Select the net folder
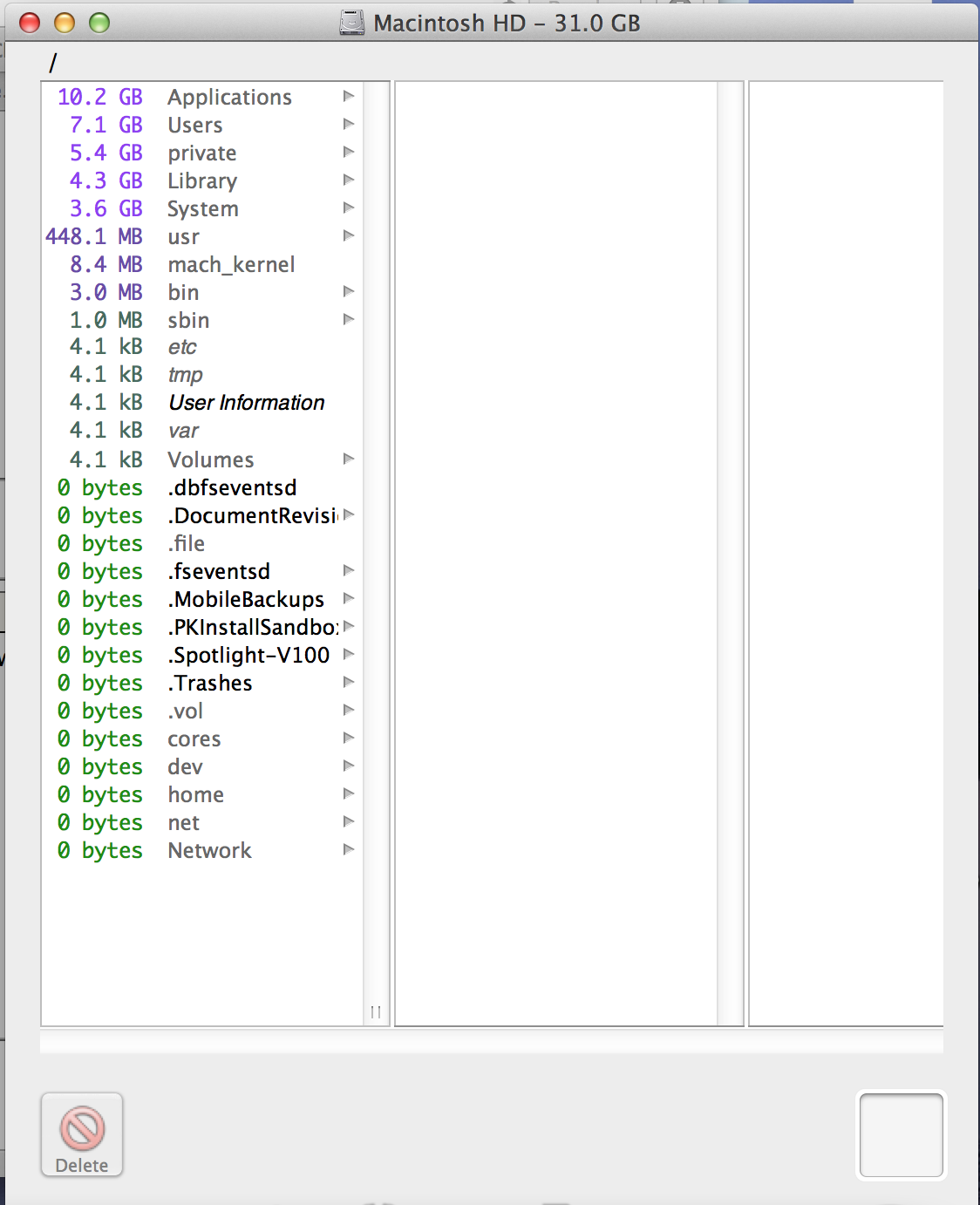This screenshot has width=980, height=1205. (184, 822)
